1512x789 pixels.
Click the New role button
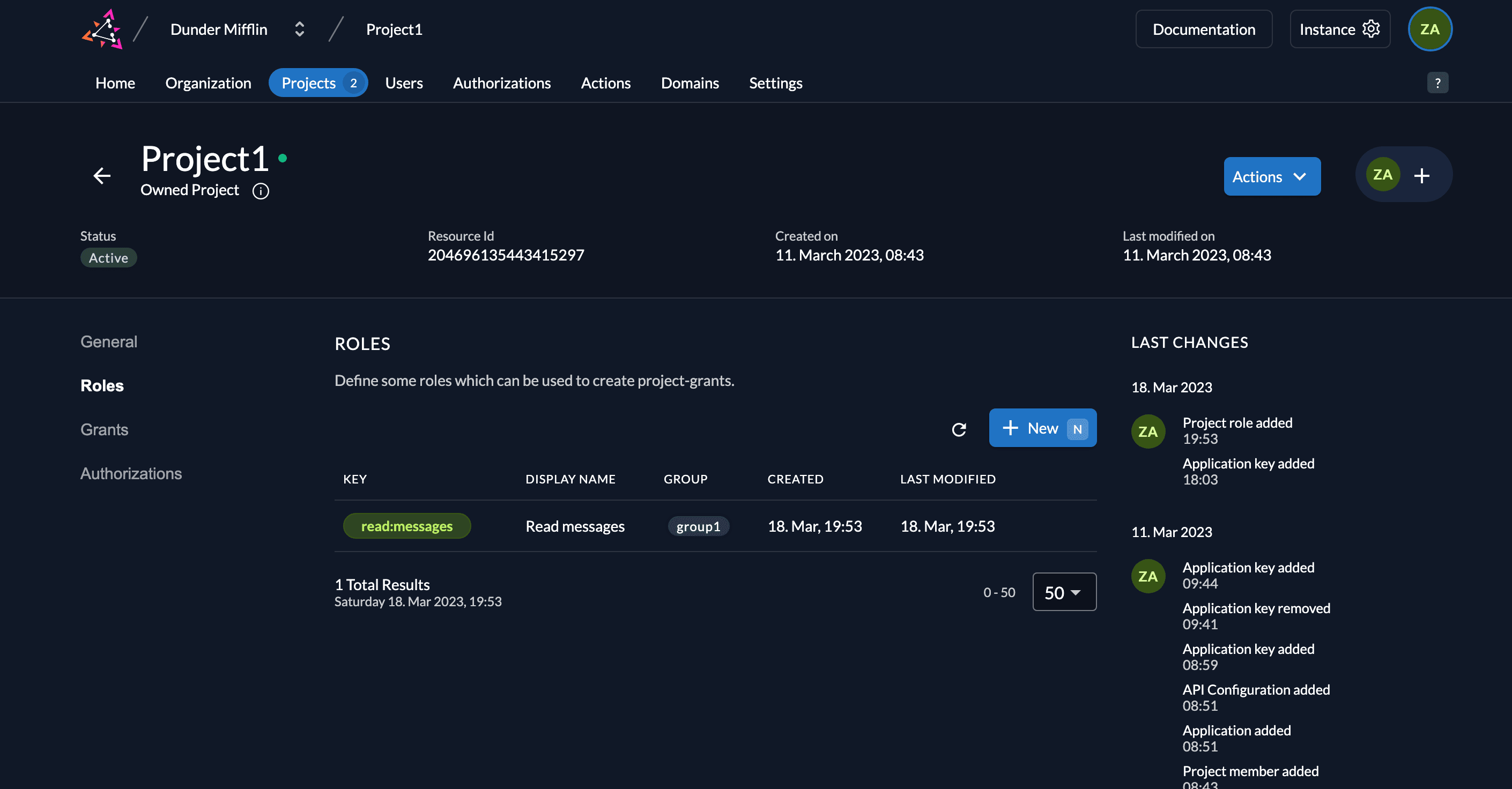click(x=1042, y=428)
